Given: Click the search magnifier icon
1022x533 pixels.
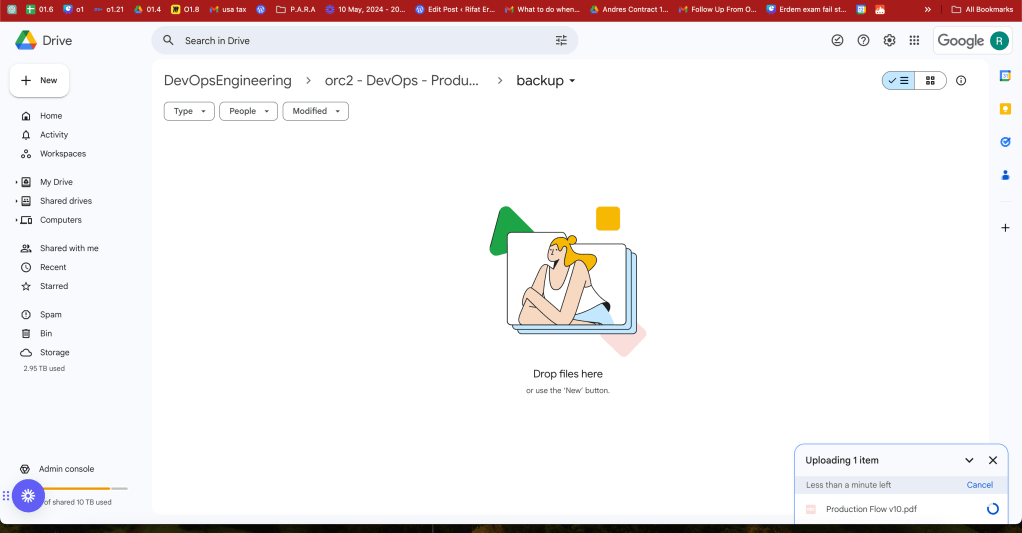Looking at the screenshot, I should [168, 40].
